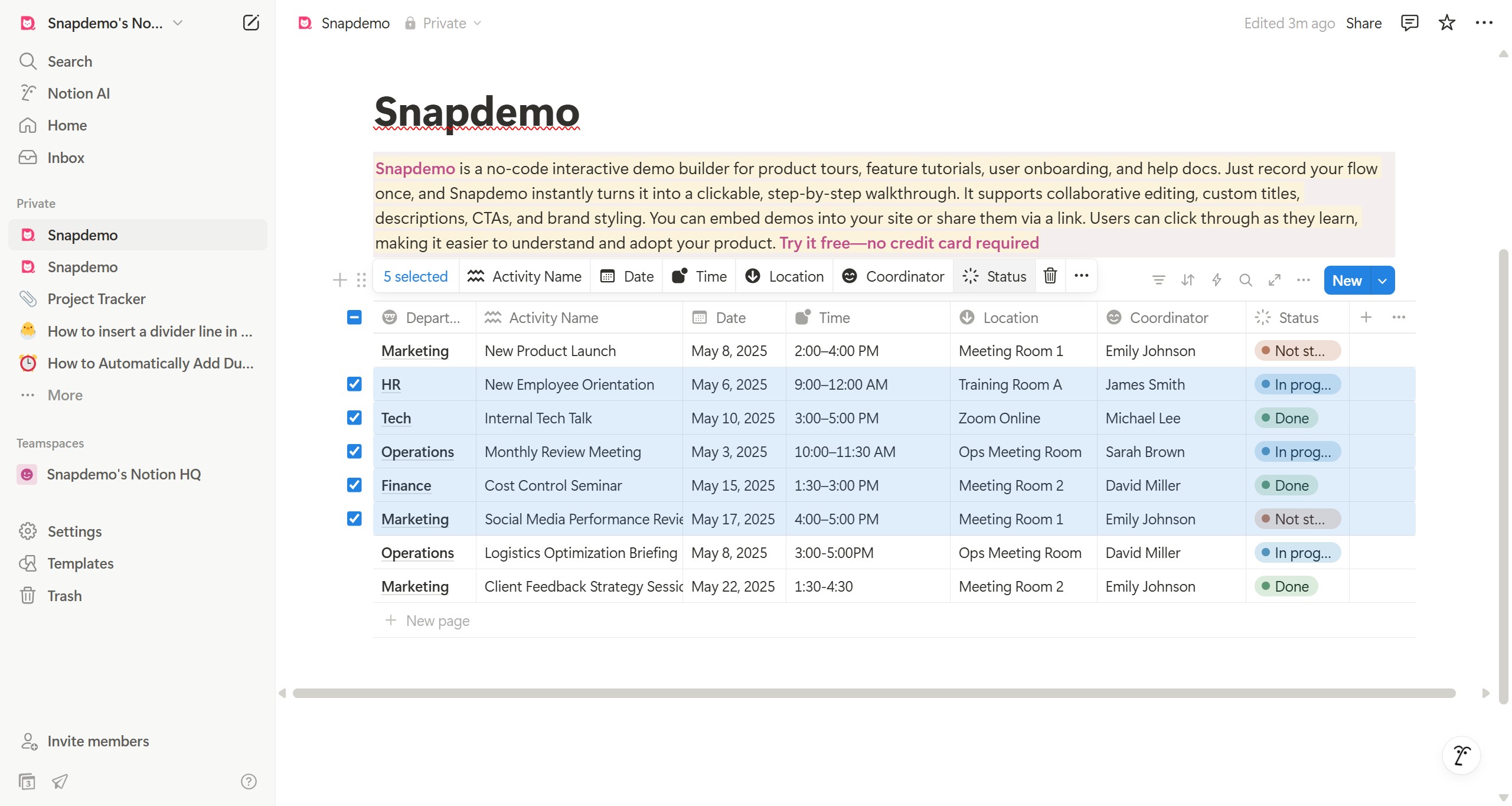Open the help question mark icon
This screenshot has height=806, width=1512.
tap(249, 781)
